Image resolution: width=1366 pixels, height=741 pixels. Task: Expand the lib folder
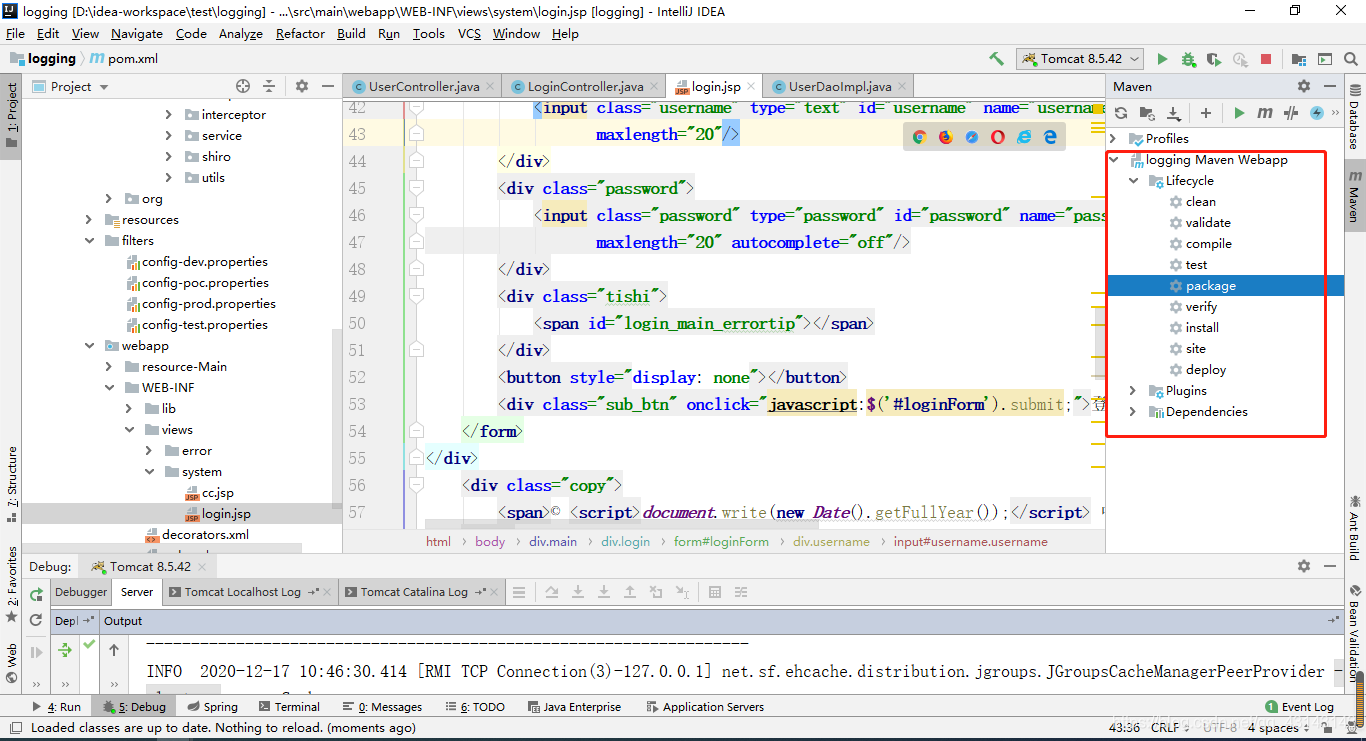(129, 408)
